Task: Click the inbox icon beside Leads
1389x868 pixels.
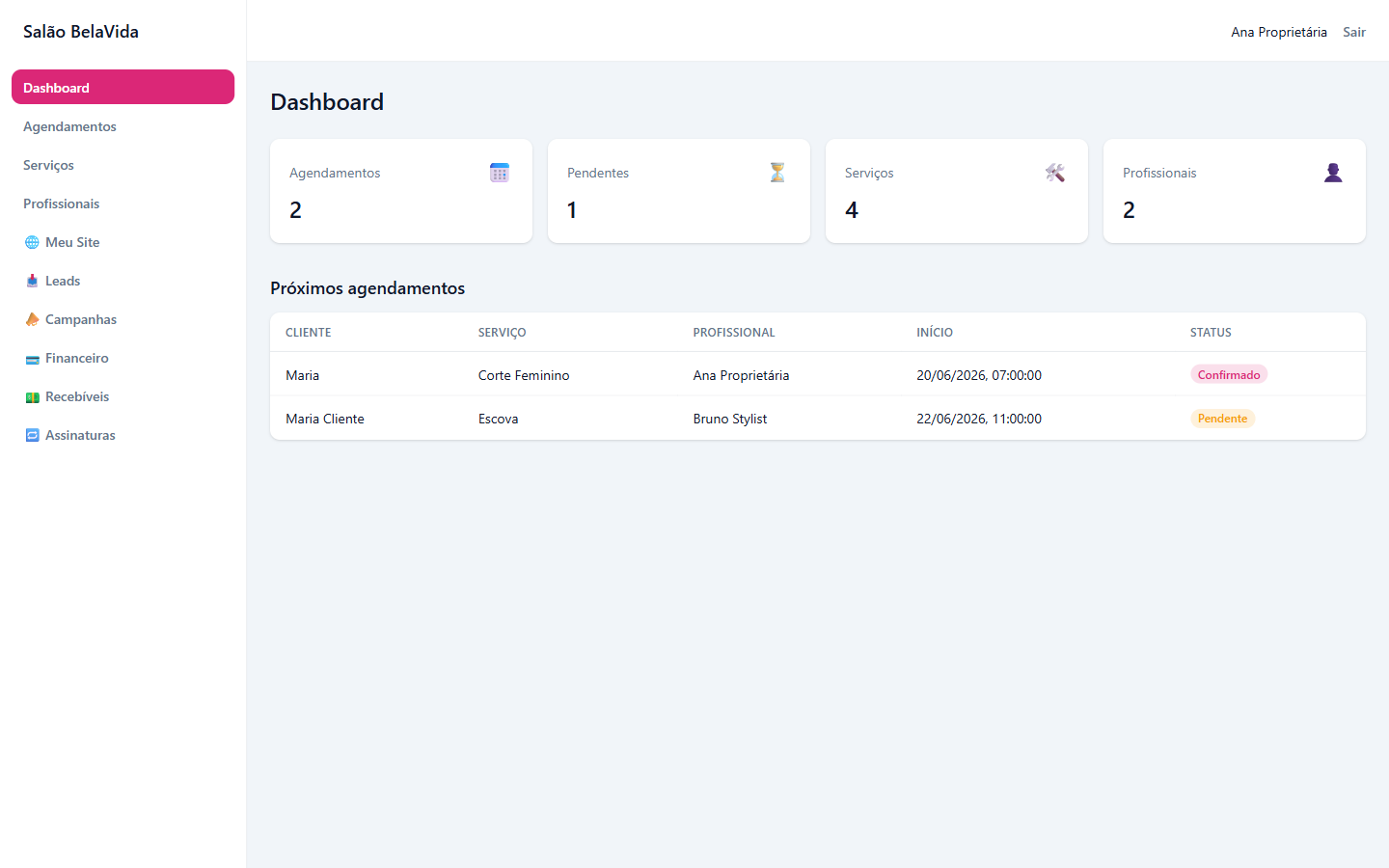Action: tap(32, 281)
